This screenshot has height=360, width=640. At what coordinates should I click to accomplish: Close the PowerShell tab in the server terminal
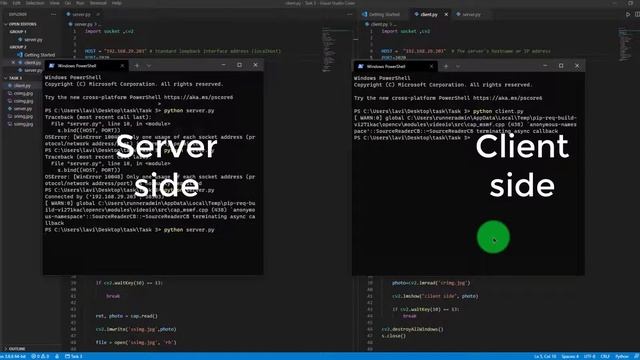(x=122, y=65)
